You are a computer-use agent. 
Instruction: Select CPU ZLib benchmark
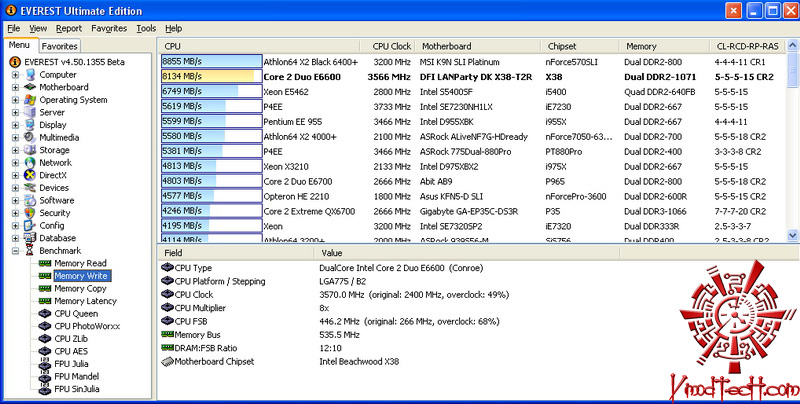(x=71, y=339)
